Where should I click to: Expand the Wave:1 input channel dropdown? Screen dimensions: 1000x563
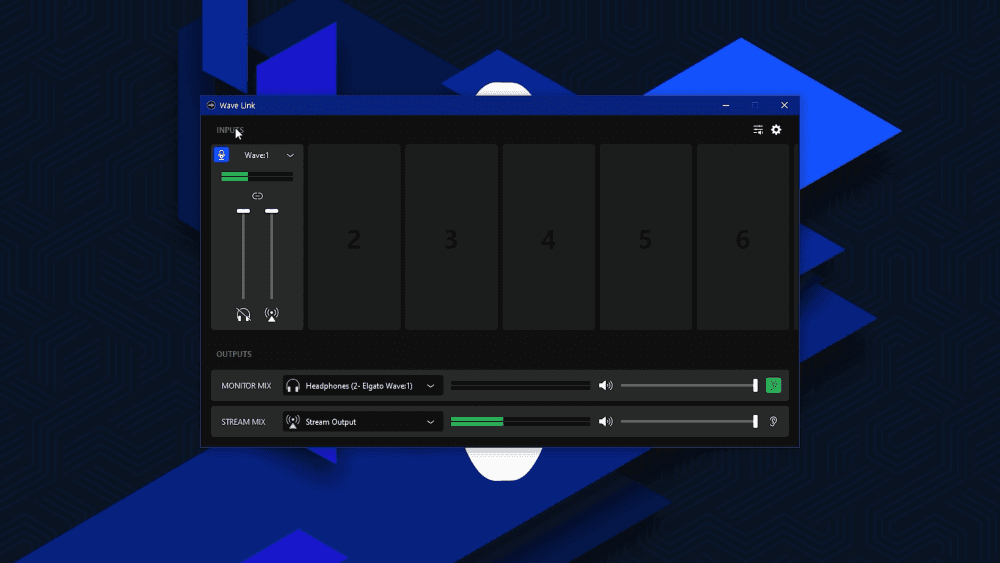coord(290,155)
